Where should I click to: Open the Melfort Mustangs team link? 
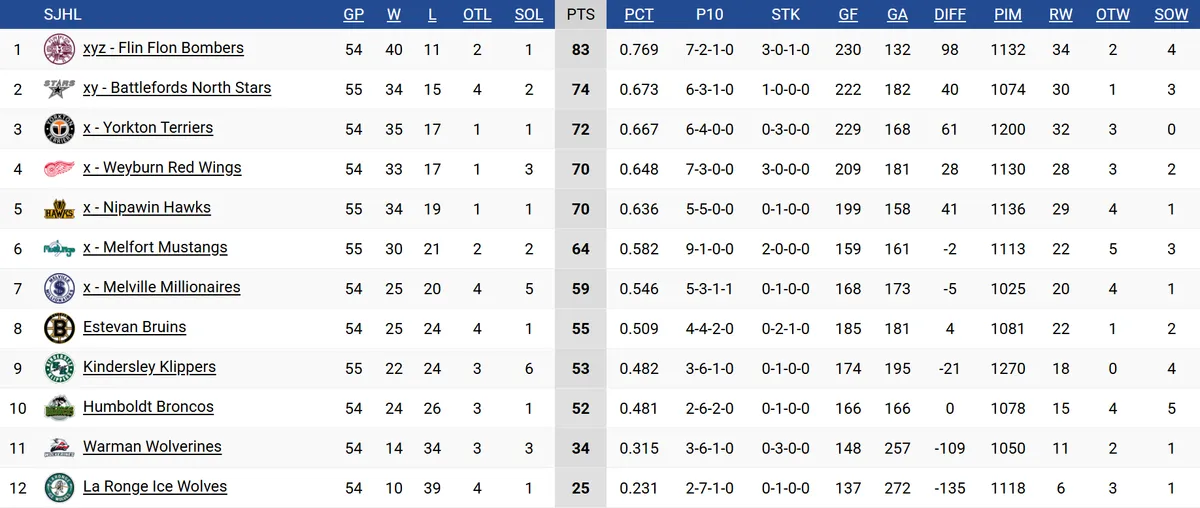pyautogui.click(x=155, y=247)
